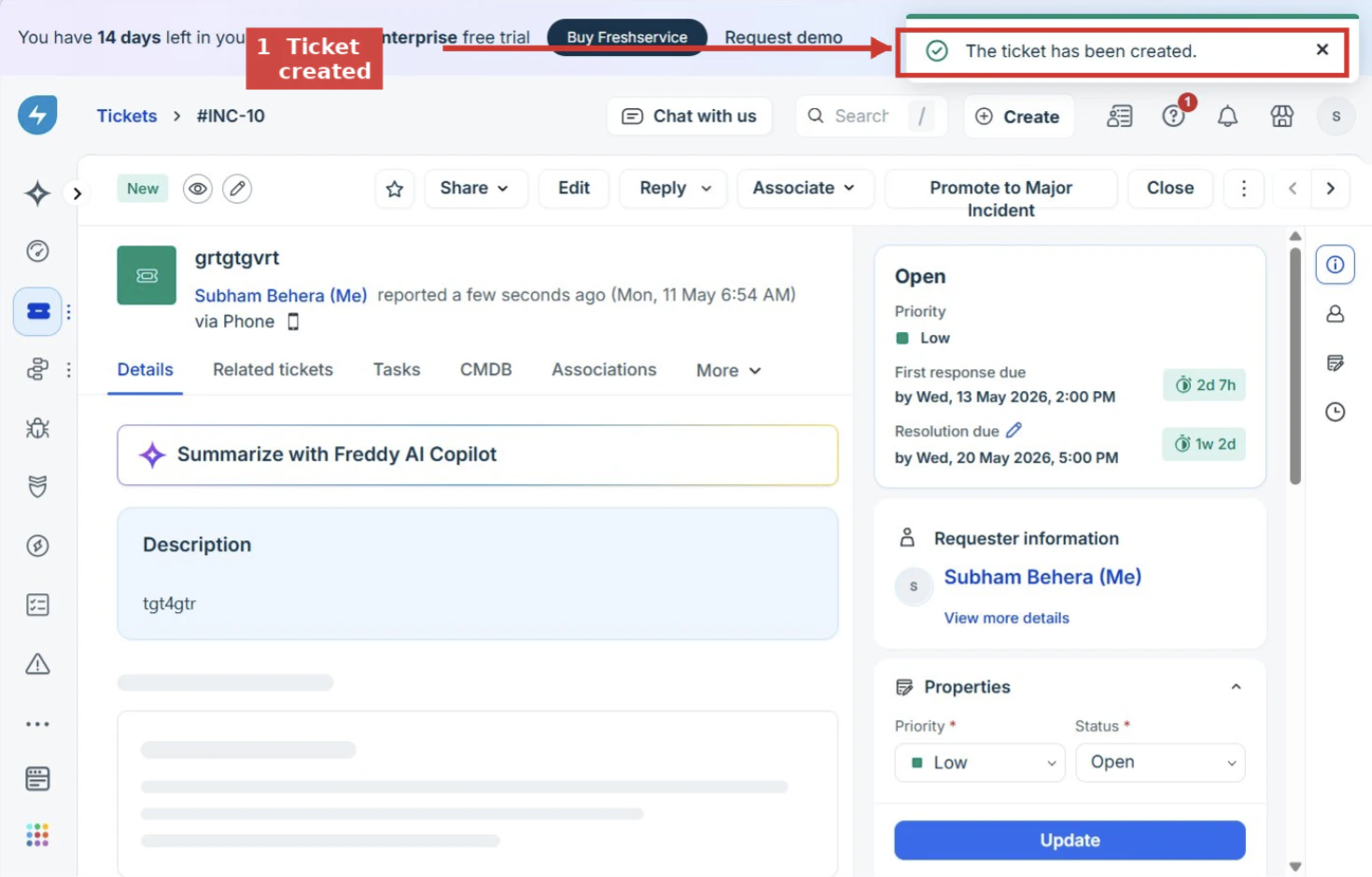Open the checklist icon in sidebar
The width and height of the screenshot is (1372, 877).
(37, 606)
